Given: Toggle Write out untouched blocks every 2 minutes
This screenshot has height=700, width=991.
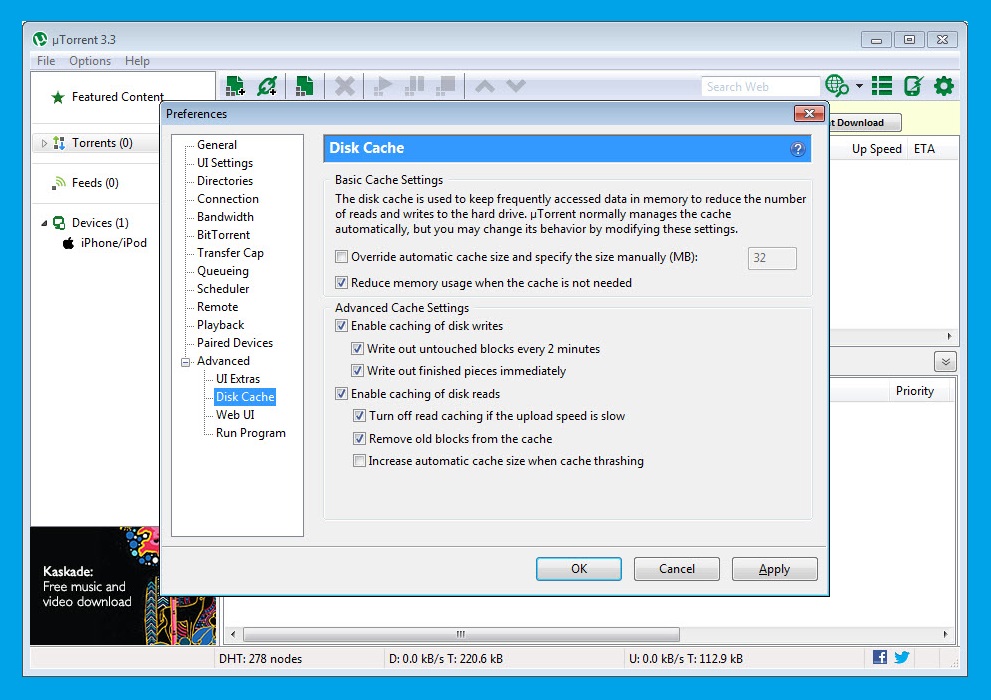Looking at the screenshot, I should coord(357,348).
